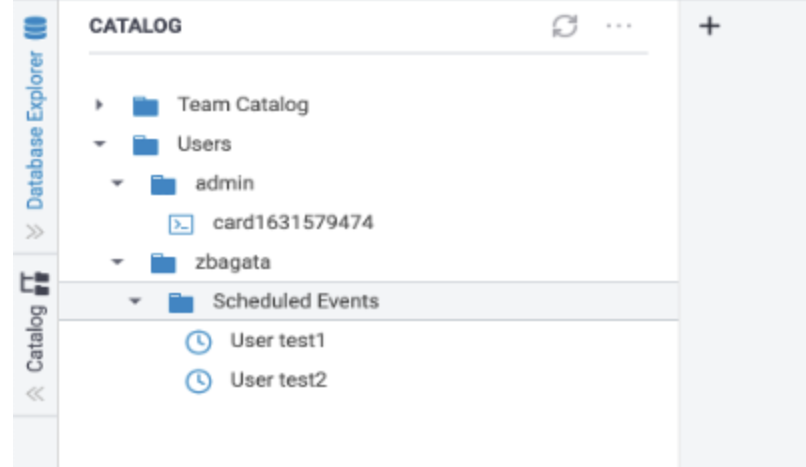This screenshot has height=467, width=806.
Task: Expand sidebar with double right chevron
Action: coord(35,232)
